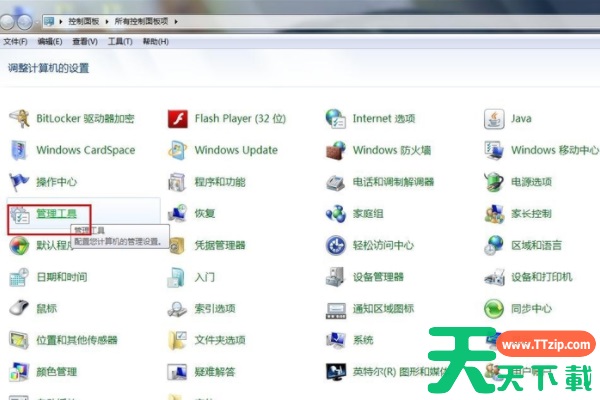
Task: Open Windows Update icon
Action: pos(178,151)
